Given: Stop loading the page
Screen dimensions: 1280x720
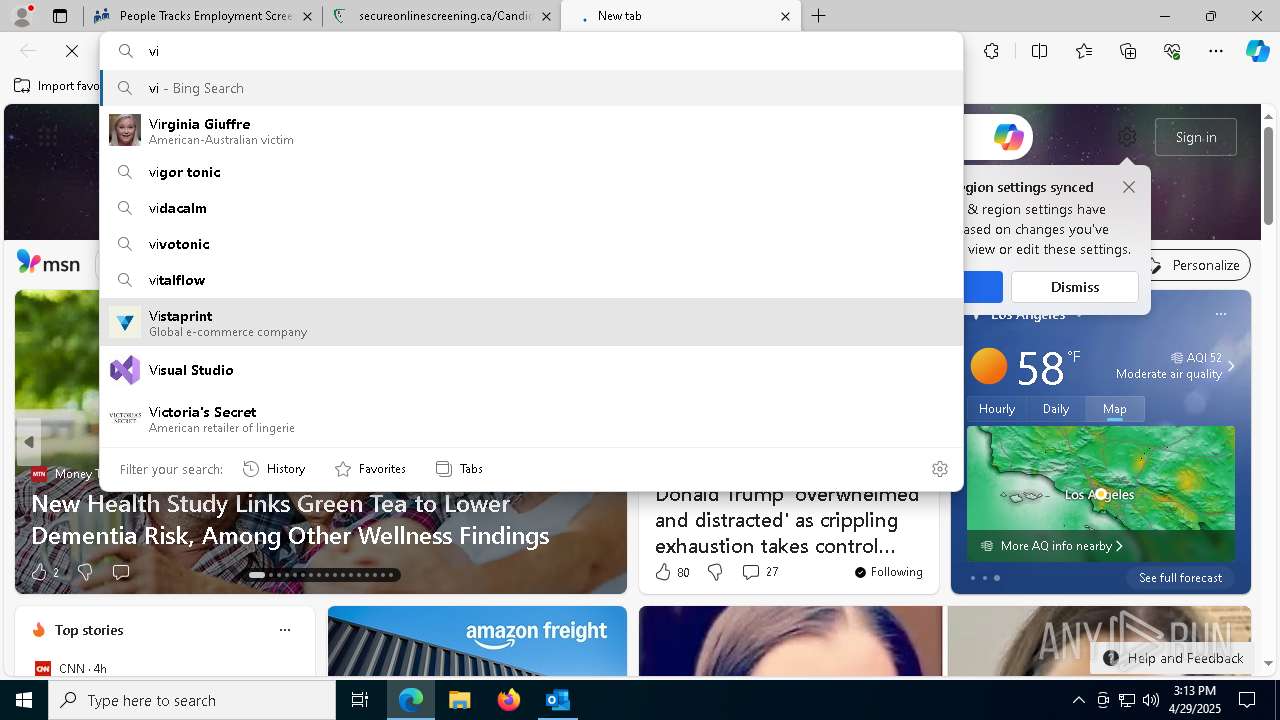Looking at the screenshot, I should 72,51.
